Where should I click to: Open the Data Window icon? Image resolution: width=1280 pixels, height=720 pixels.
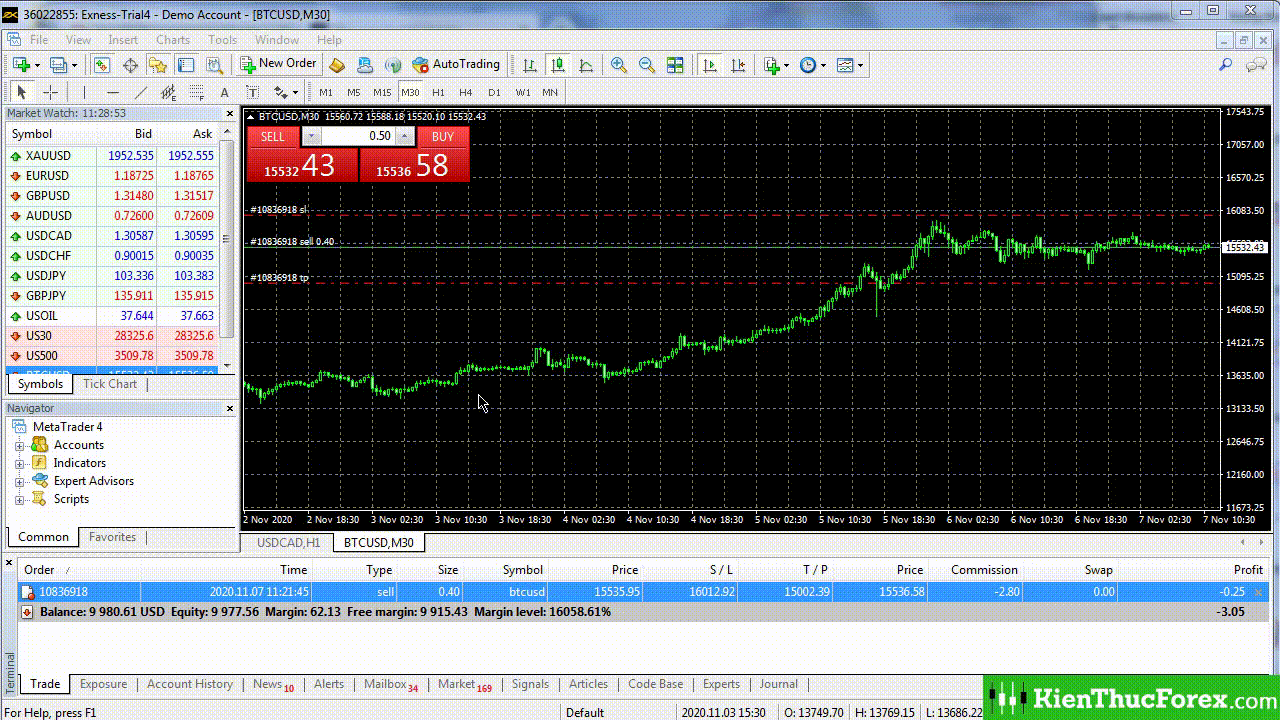click(130, 65)
